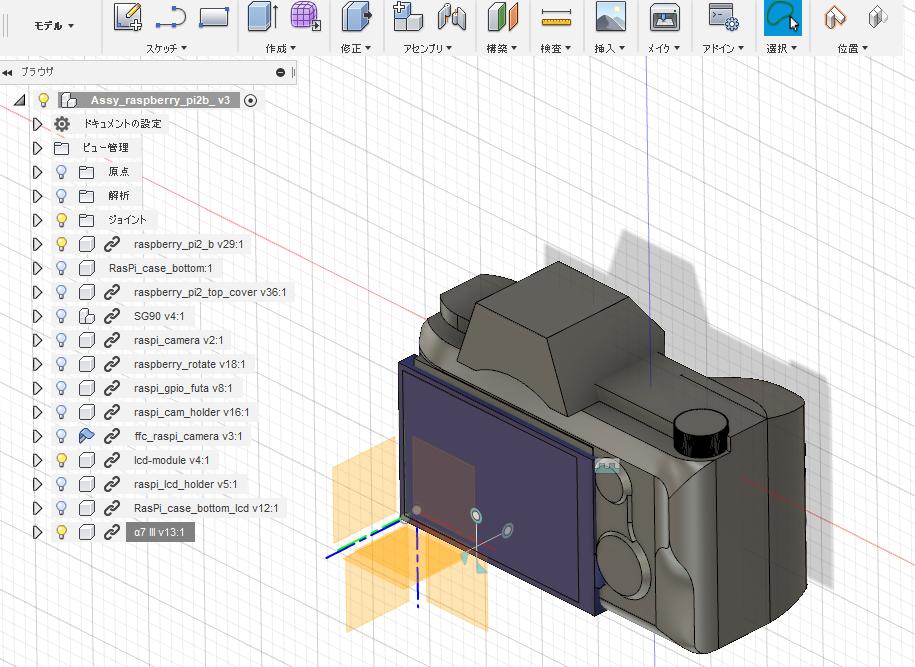Open the メイク dropdown menu
The height and width of the screenshot is (667, 915).
tap(663, 48)
